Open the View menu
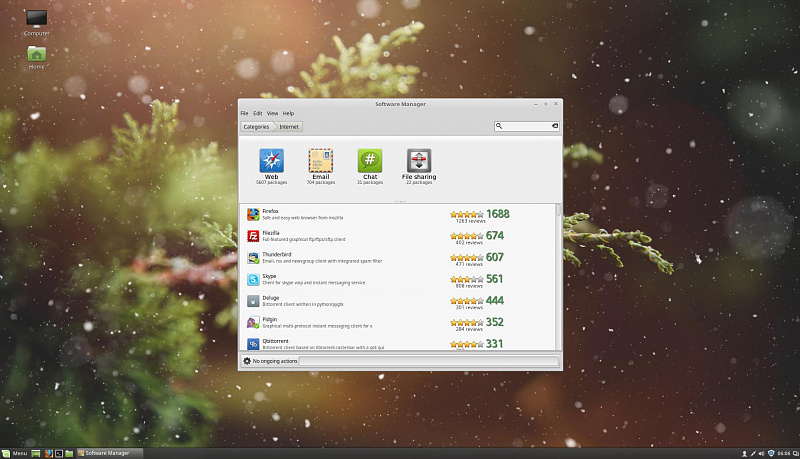 [x=272, y=114]
